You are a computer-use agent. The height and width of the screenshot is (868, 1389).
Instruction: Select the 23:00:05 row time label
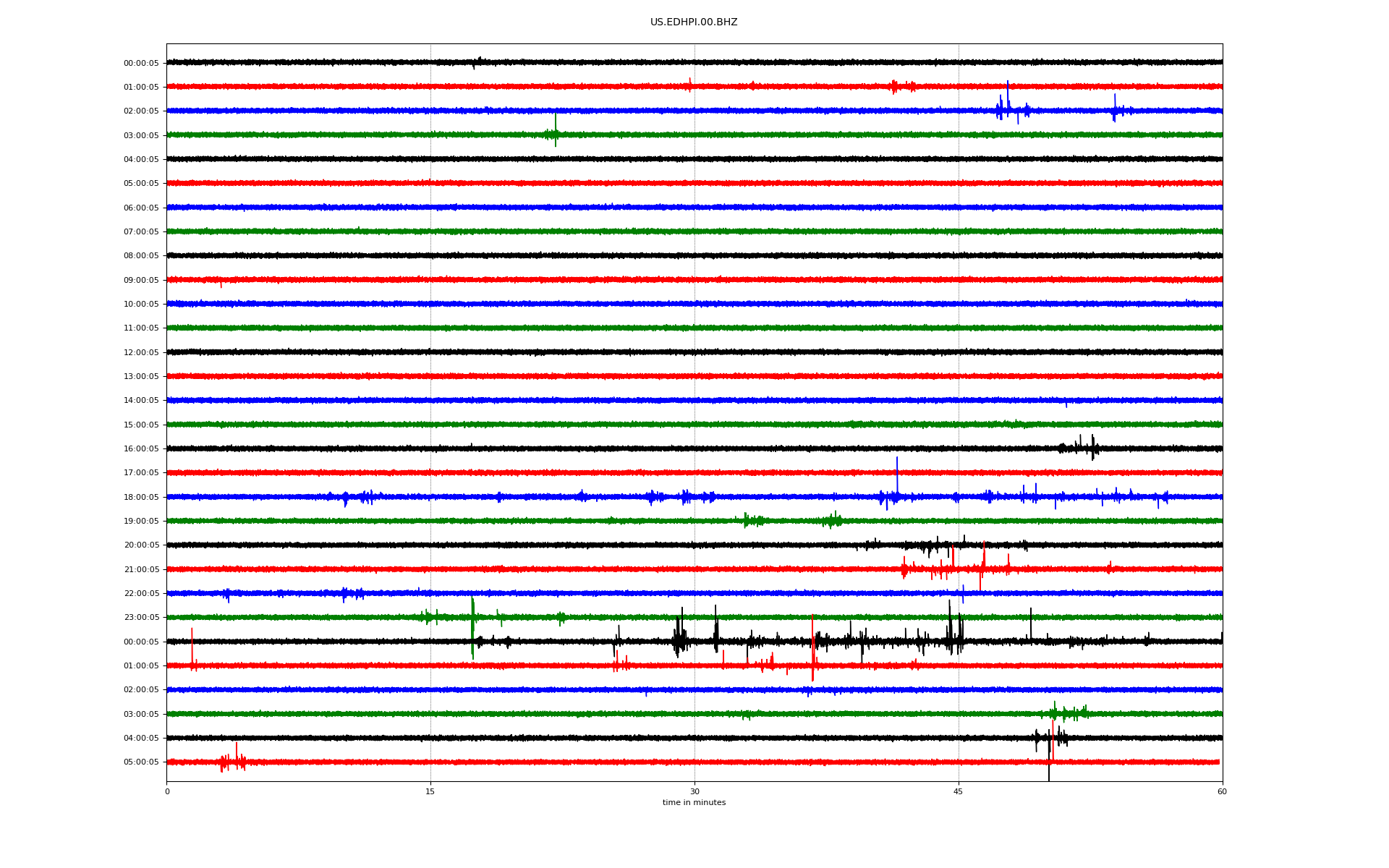click(x=141, y=618)
